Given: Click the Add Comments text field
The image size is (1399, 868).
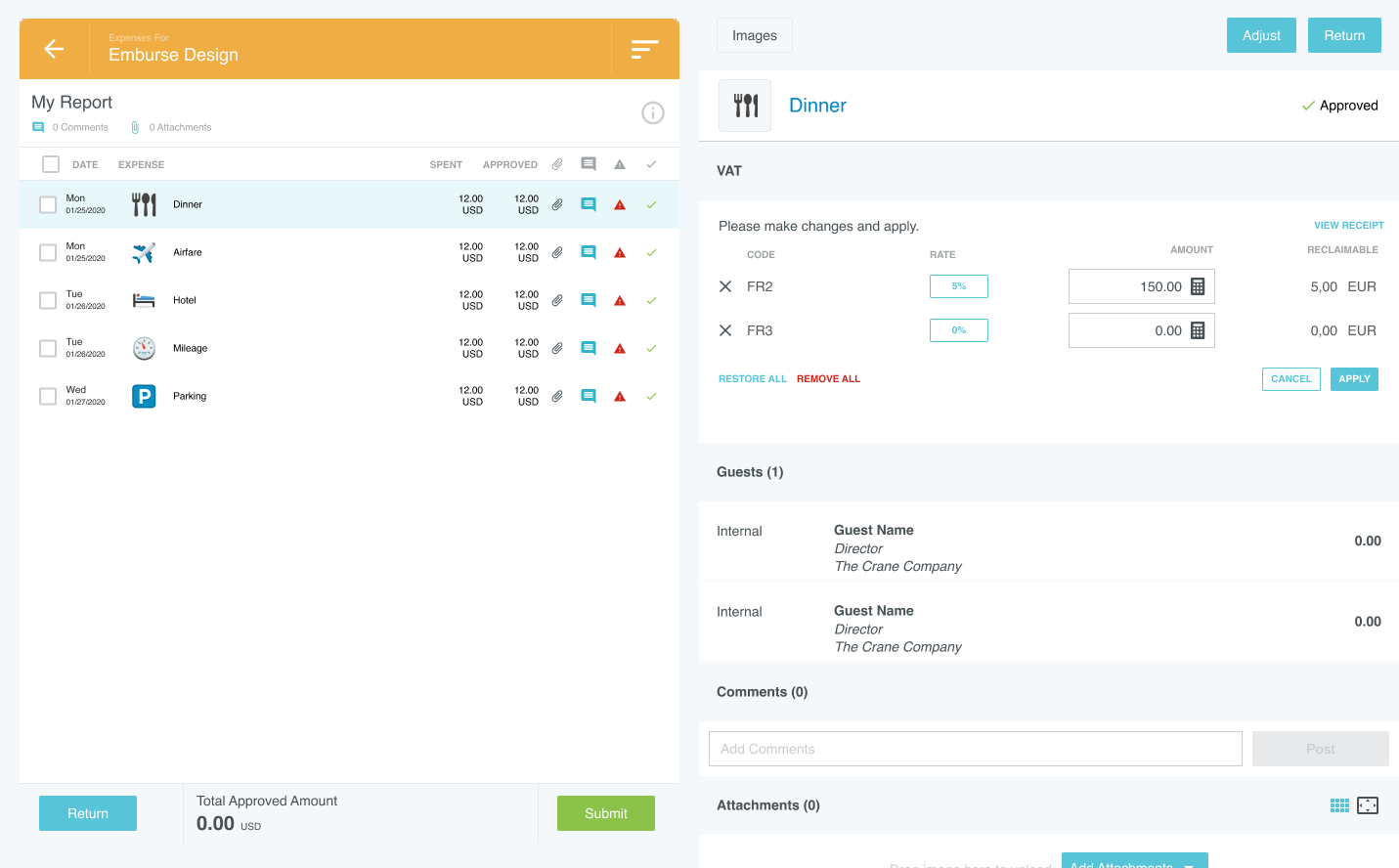Looking at the screenshot, I should (975, 749).
